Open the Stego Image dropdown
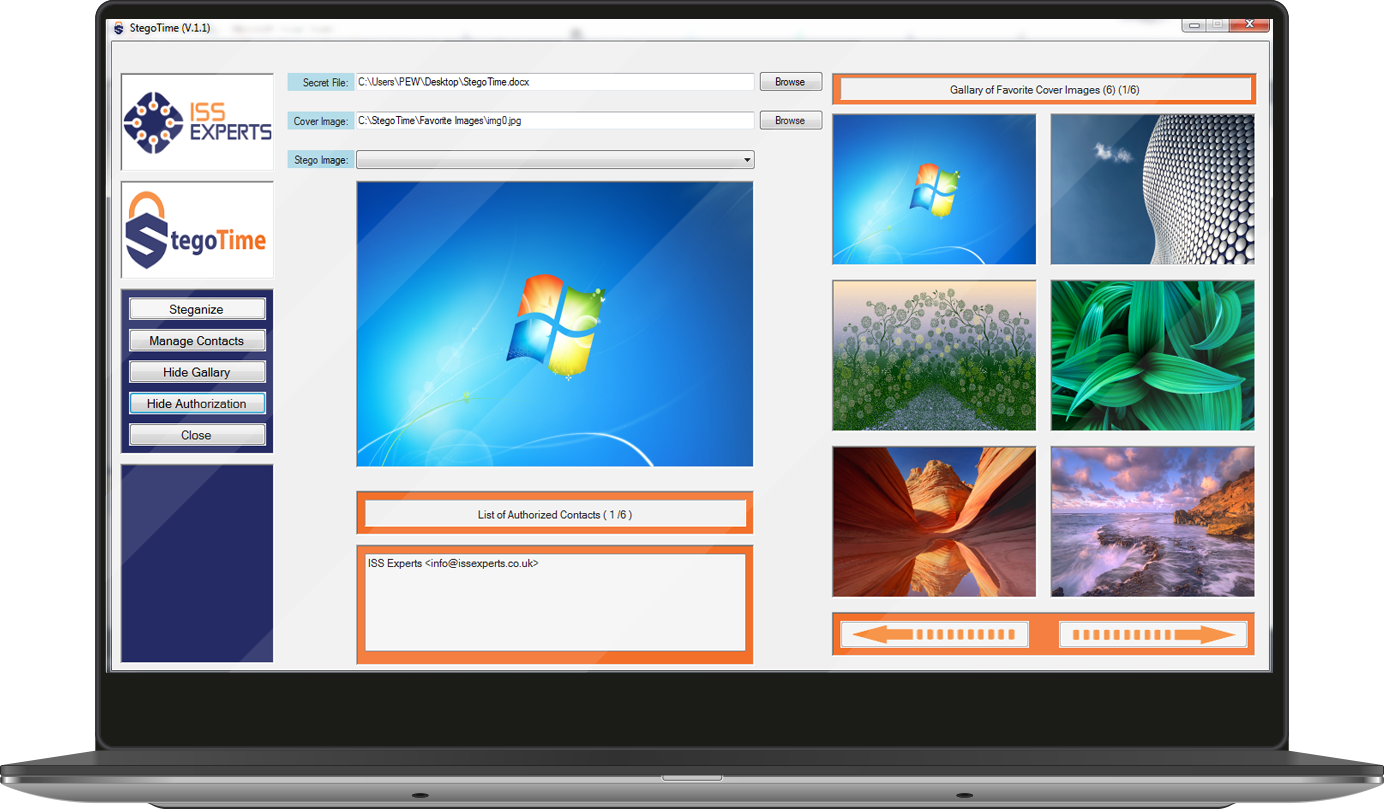This screenshot has width=1384, height=809. click(x=746, y=160)
